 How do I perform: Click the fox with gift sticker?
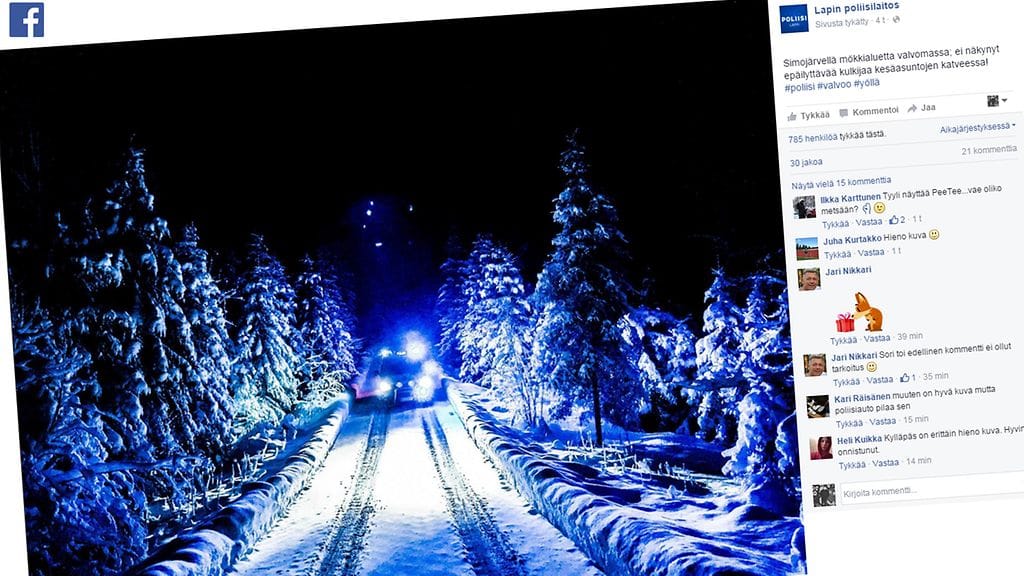tap(859, 313)
